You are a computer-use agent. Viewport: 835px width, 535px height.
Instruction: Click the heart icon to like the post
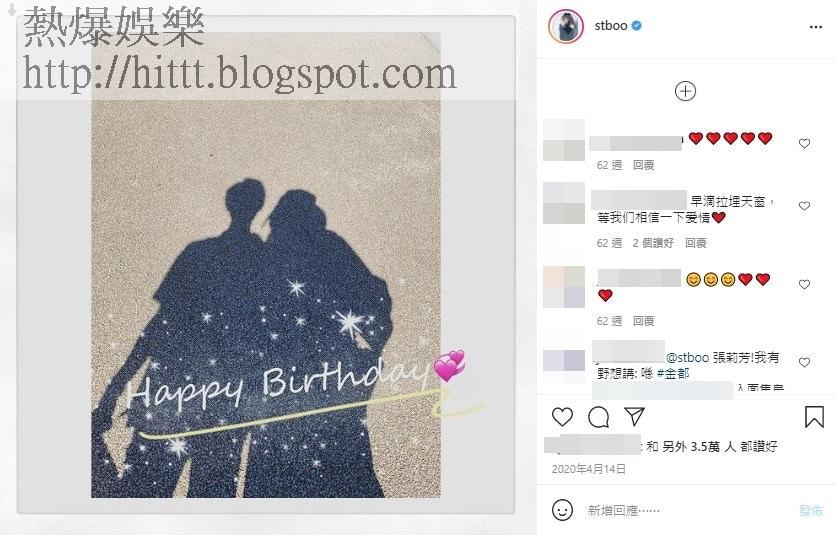pyautogui.click(x=562, y=417)
